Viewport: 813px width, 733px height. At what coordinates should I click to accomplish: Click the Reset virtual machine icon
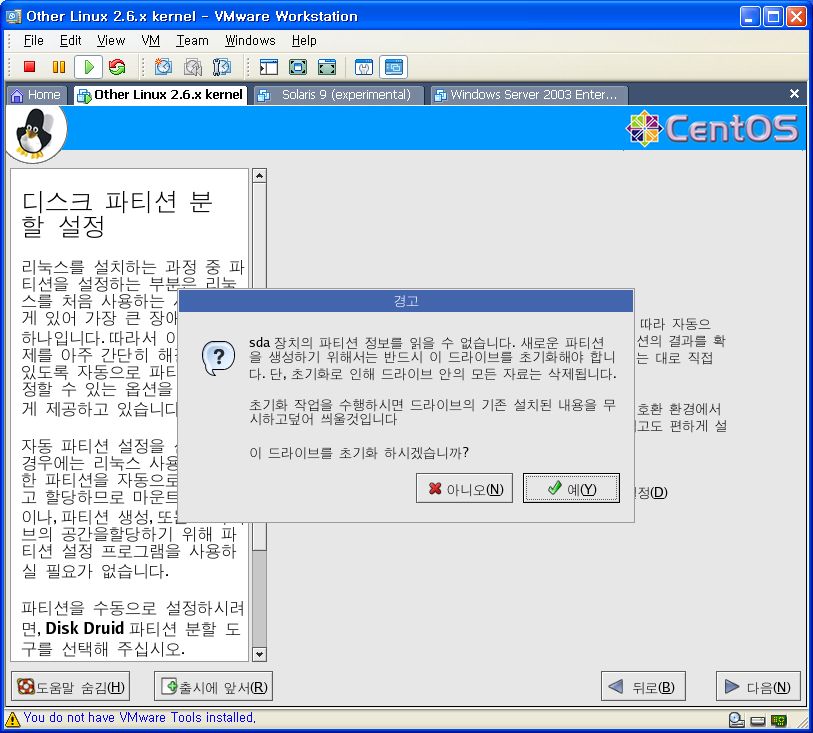click(117, 67)
